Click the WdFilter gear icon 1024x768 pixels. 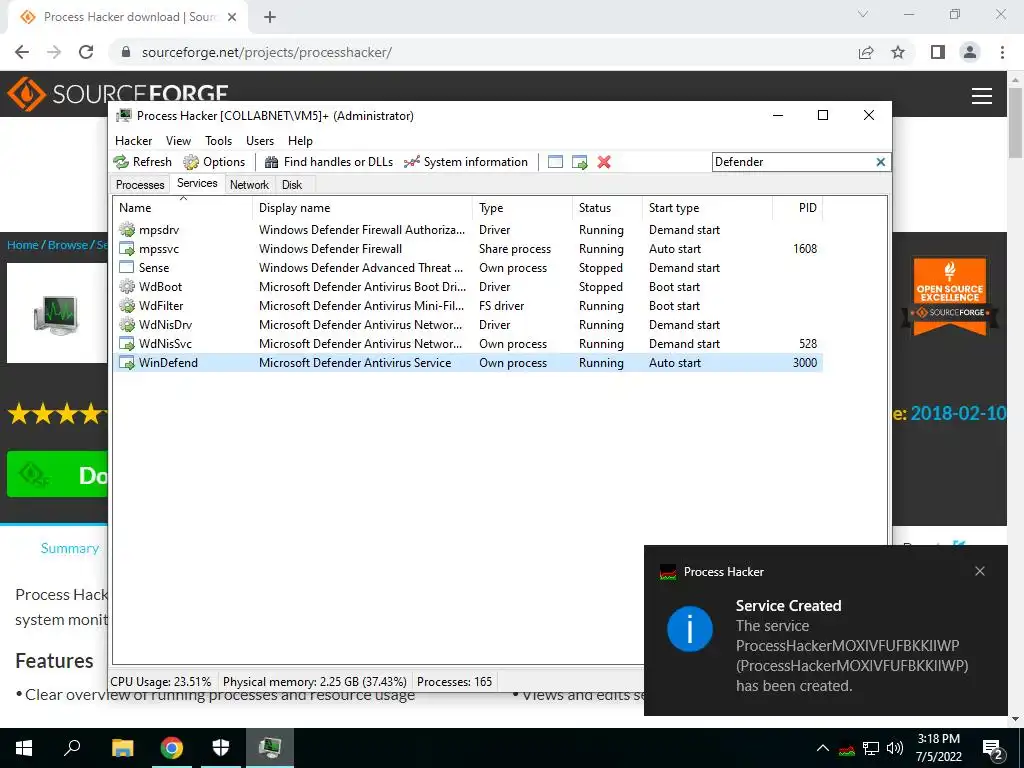click(127, 306)
